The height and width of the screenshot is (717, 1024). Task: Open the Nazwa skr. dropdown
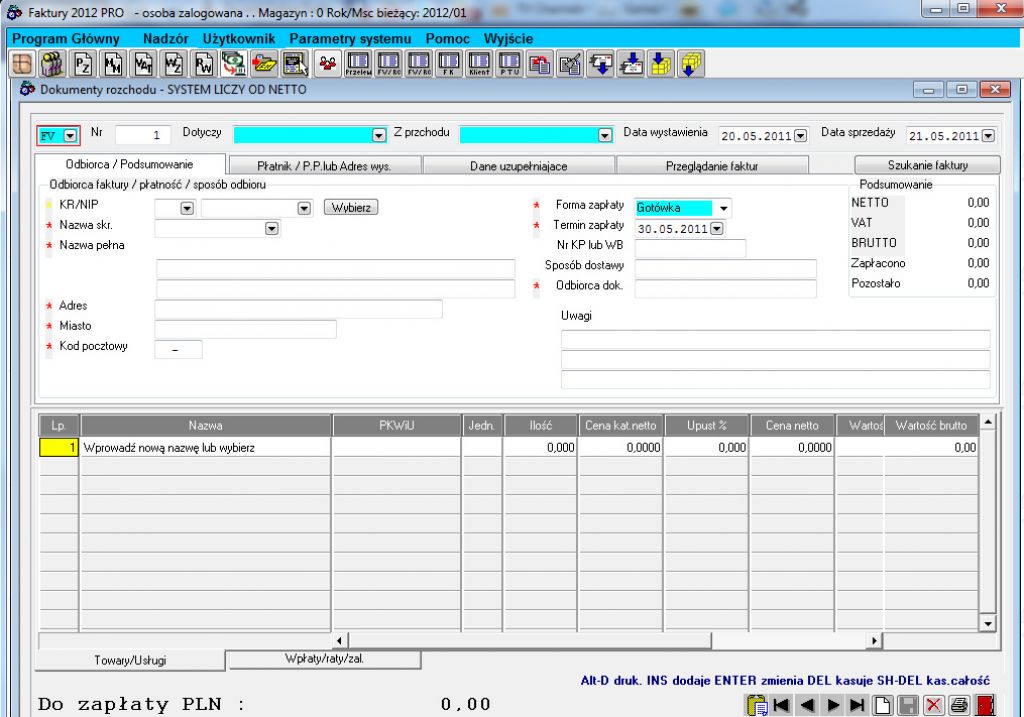coord(272,229)
